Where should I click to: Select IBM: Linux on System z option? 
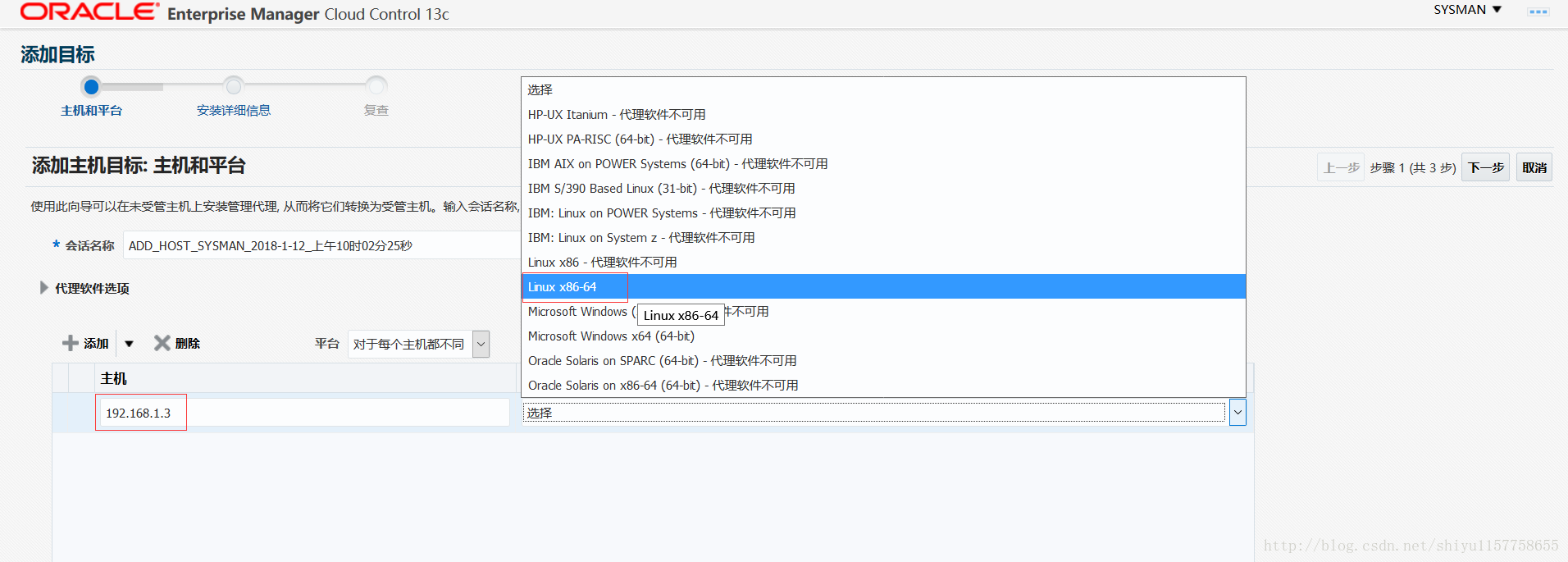883,238
